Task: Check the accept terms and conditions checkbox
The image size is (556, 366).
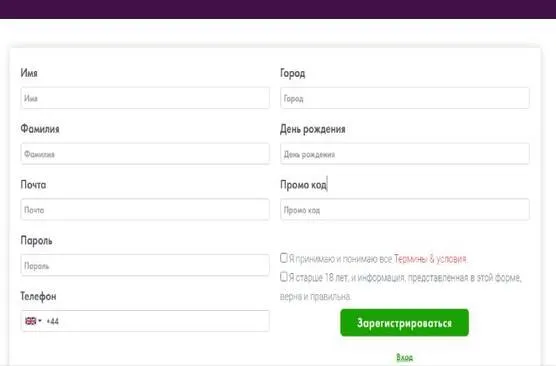Action: click(x=284, y=258)
